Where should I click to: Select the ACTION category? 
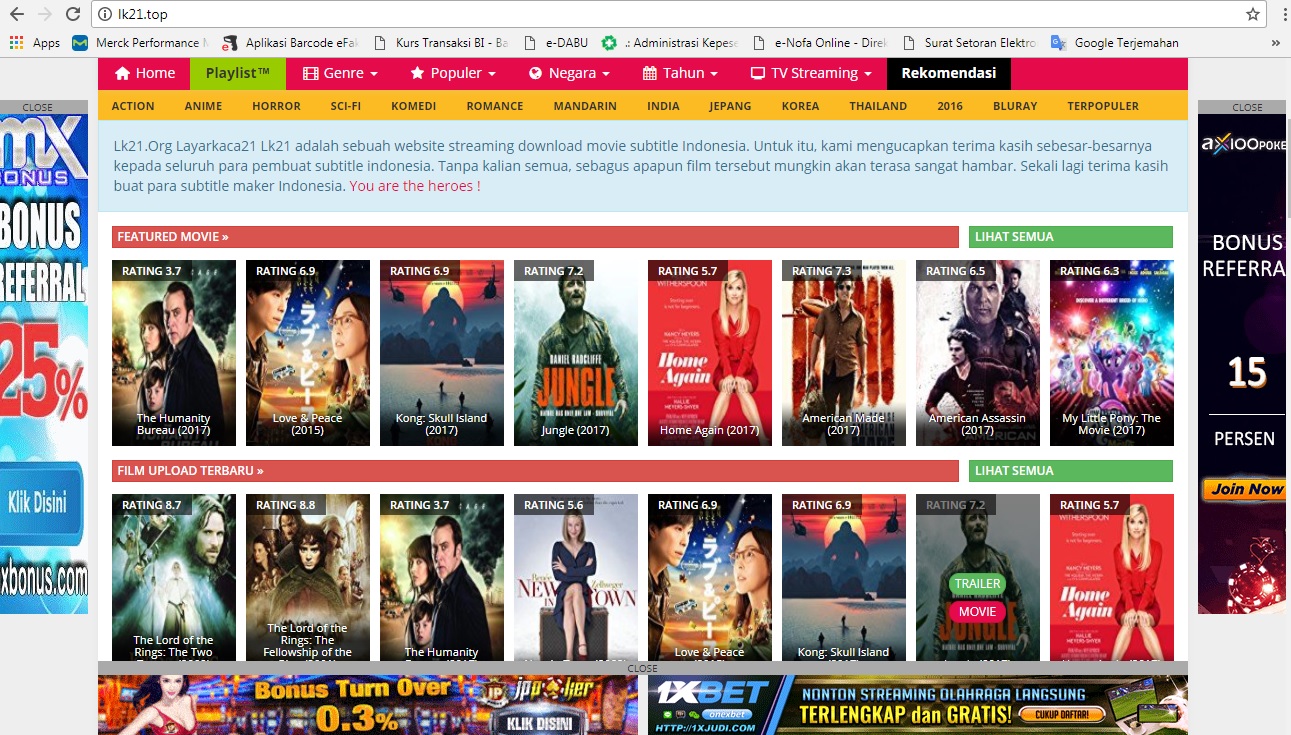point(133,106)
